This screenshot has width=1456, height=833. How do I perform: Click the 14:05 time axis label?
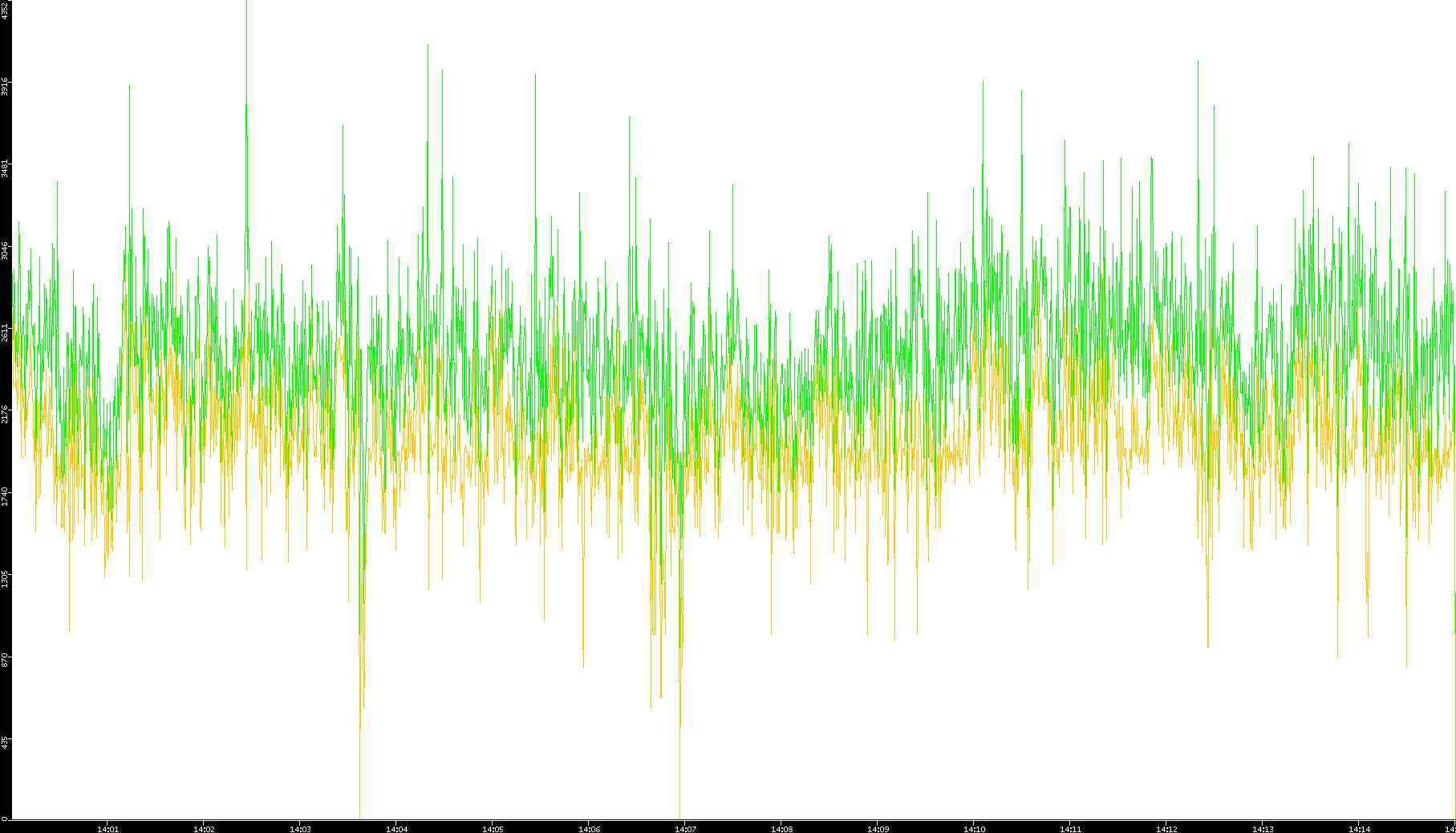(493, 829)
